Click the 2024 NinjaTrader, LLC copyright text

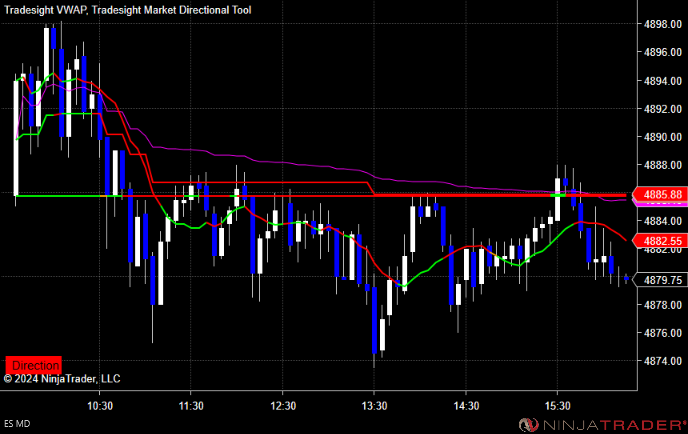62,379
